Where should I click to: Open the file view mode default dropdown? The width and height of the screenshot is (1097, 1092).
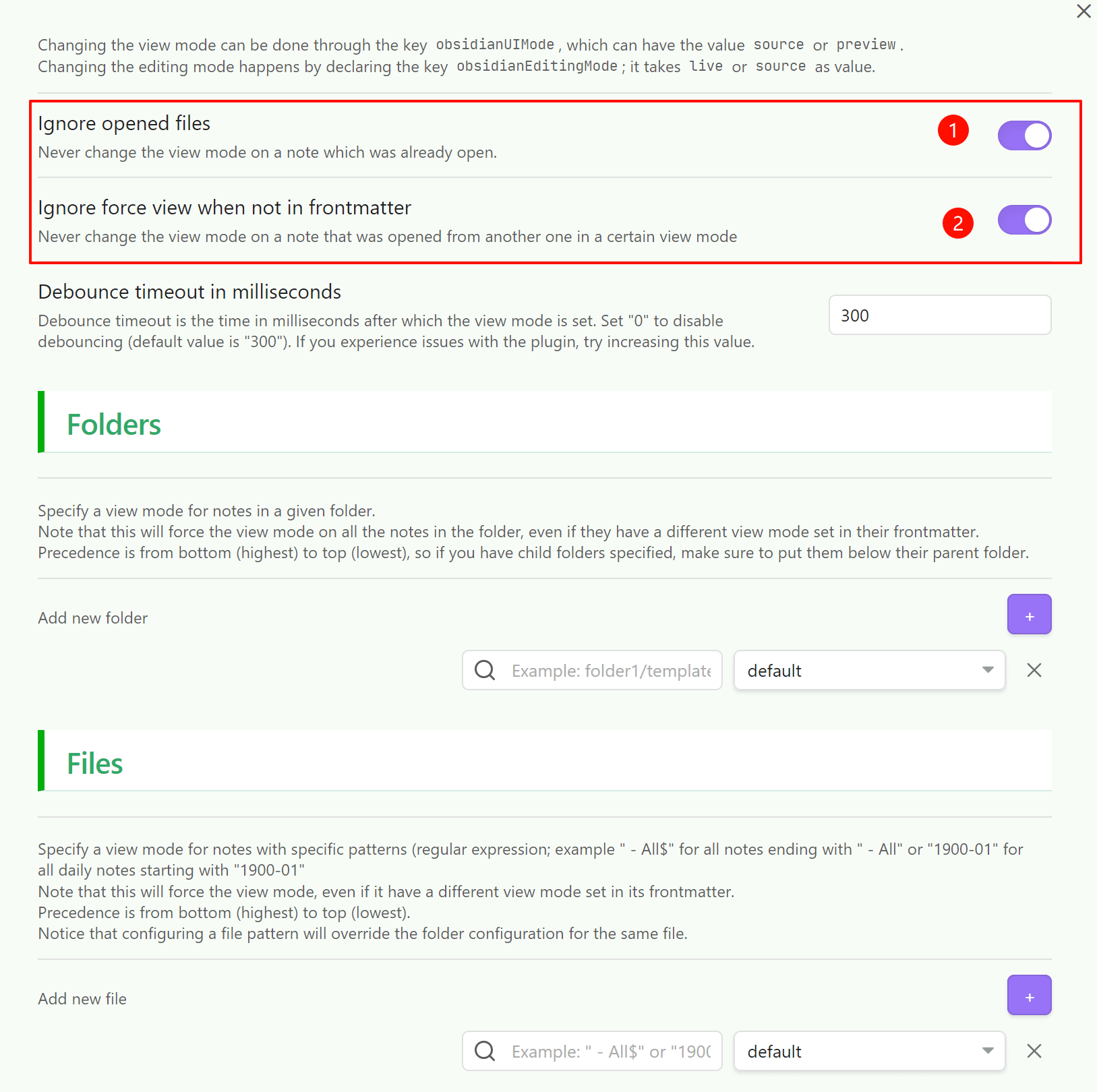[x=868, y=1052]
